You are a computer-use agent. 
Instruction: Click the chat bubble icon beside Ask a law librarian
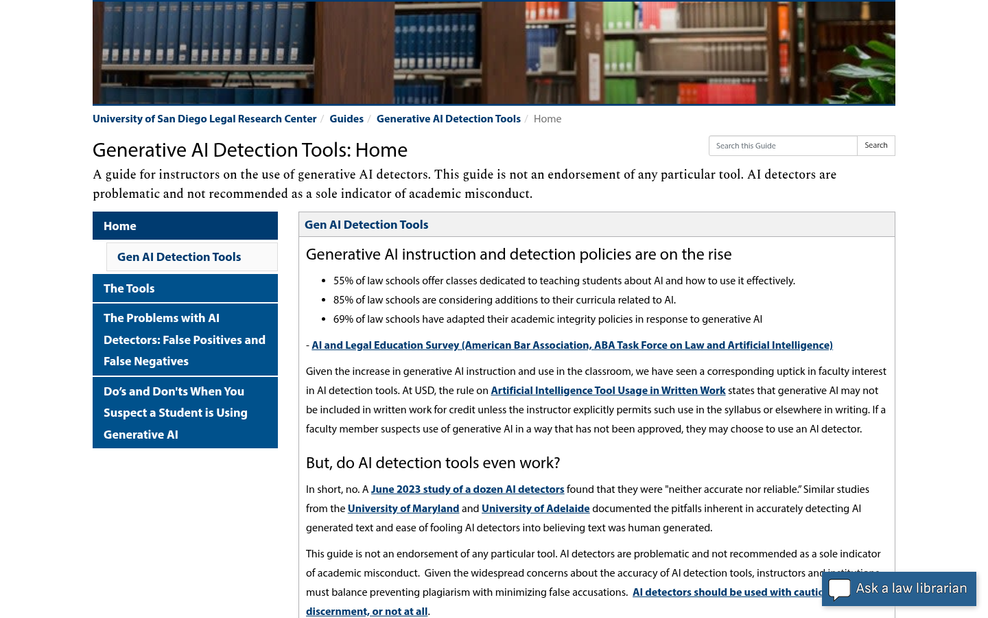tap(839, 589)
